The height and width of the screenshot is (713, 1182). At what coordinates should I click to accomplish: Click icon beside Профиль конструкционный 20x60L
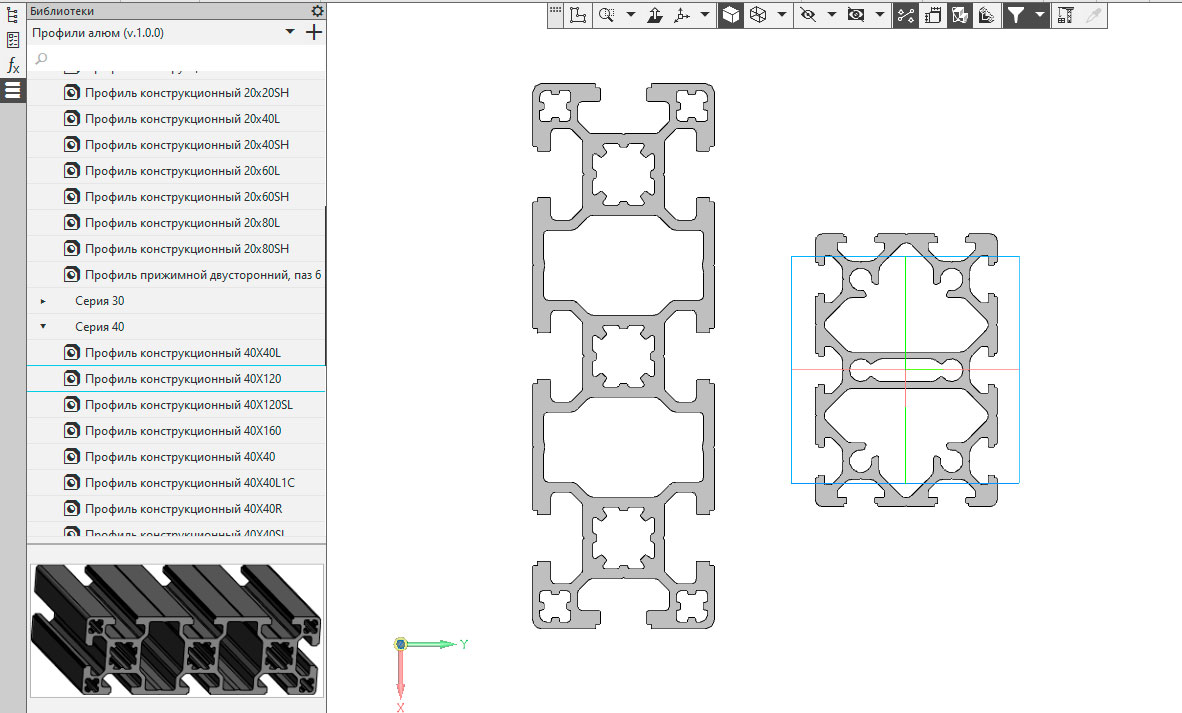pos(72,170)
